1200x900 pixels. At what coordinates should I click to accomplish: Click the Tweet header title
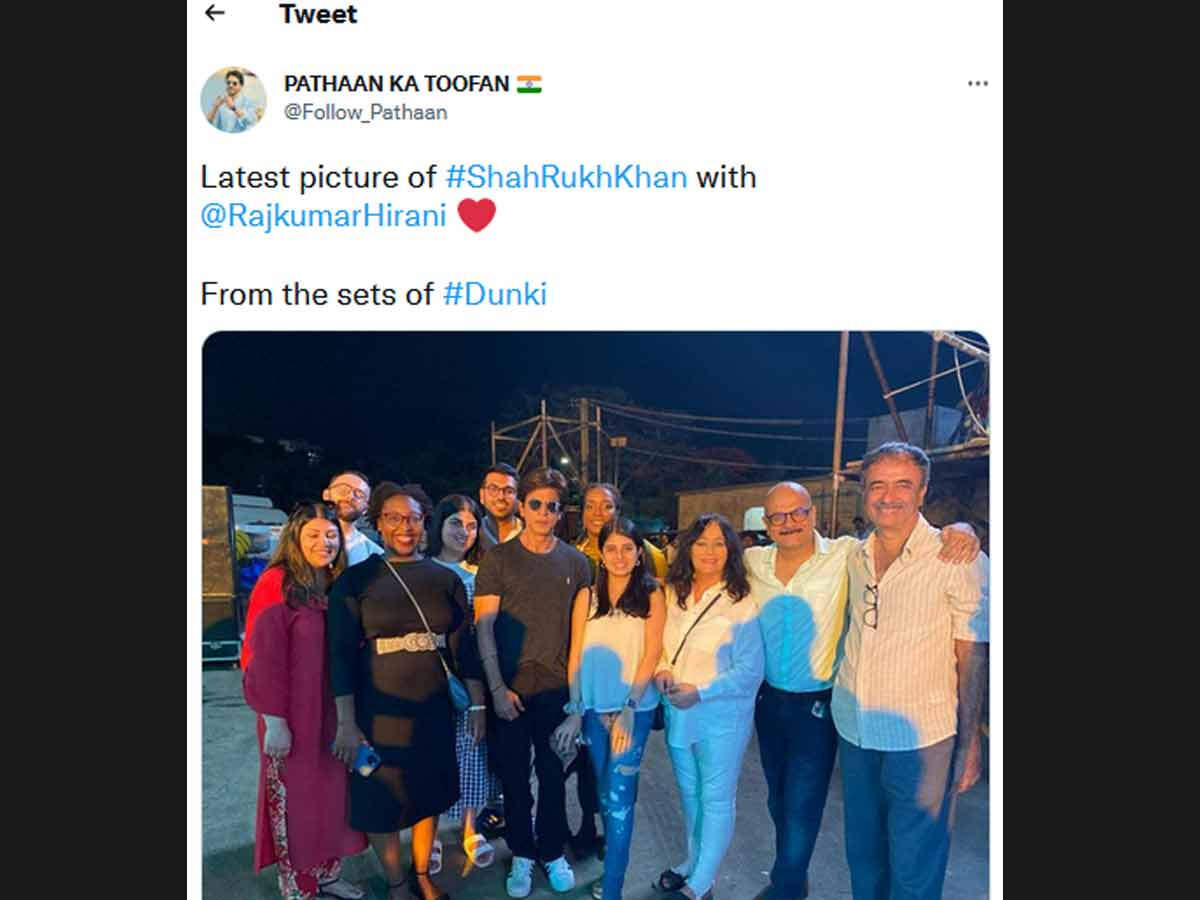tap(318, 14)
